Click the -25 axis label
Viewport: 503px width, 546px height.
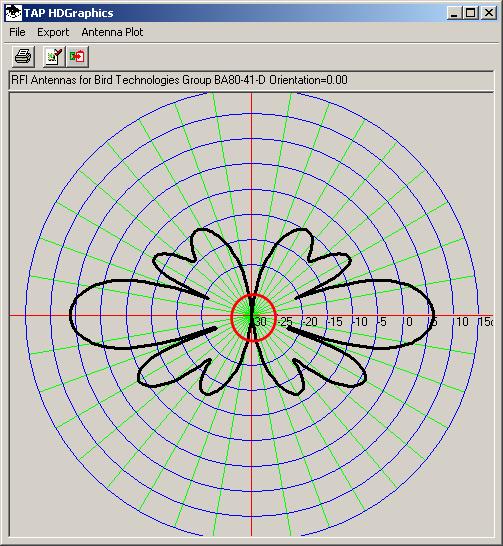coord(285,322)
